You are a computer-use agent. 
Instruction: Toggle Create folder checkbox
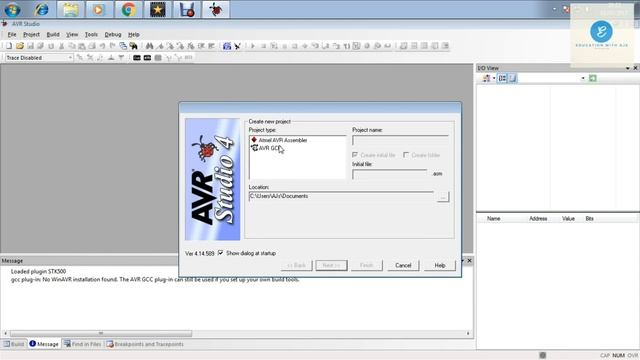406,155
